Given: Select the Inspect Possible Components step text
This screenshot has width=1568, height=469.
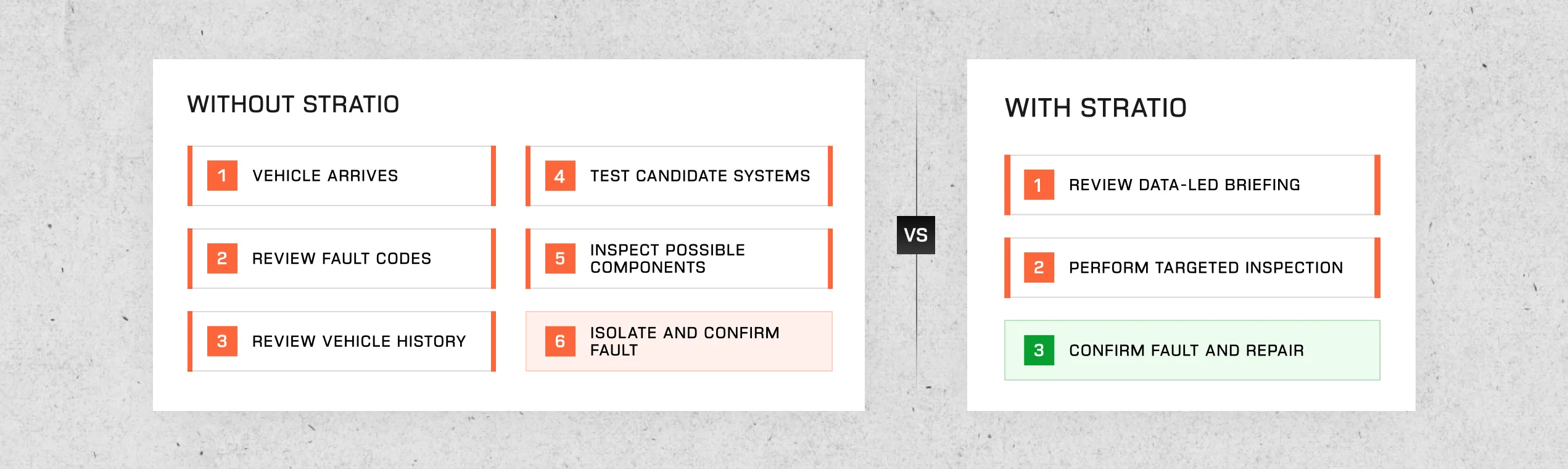Looking at the screenshot, I should point(667,259).
